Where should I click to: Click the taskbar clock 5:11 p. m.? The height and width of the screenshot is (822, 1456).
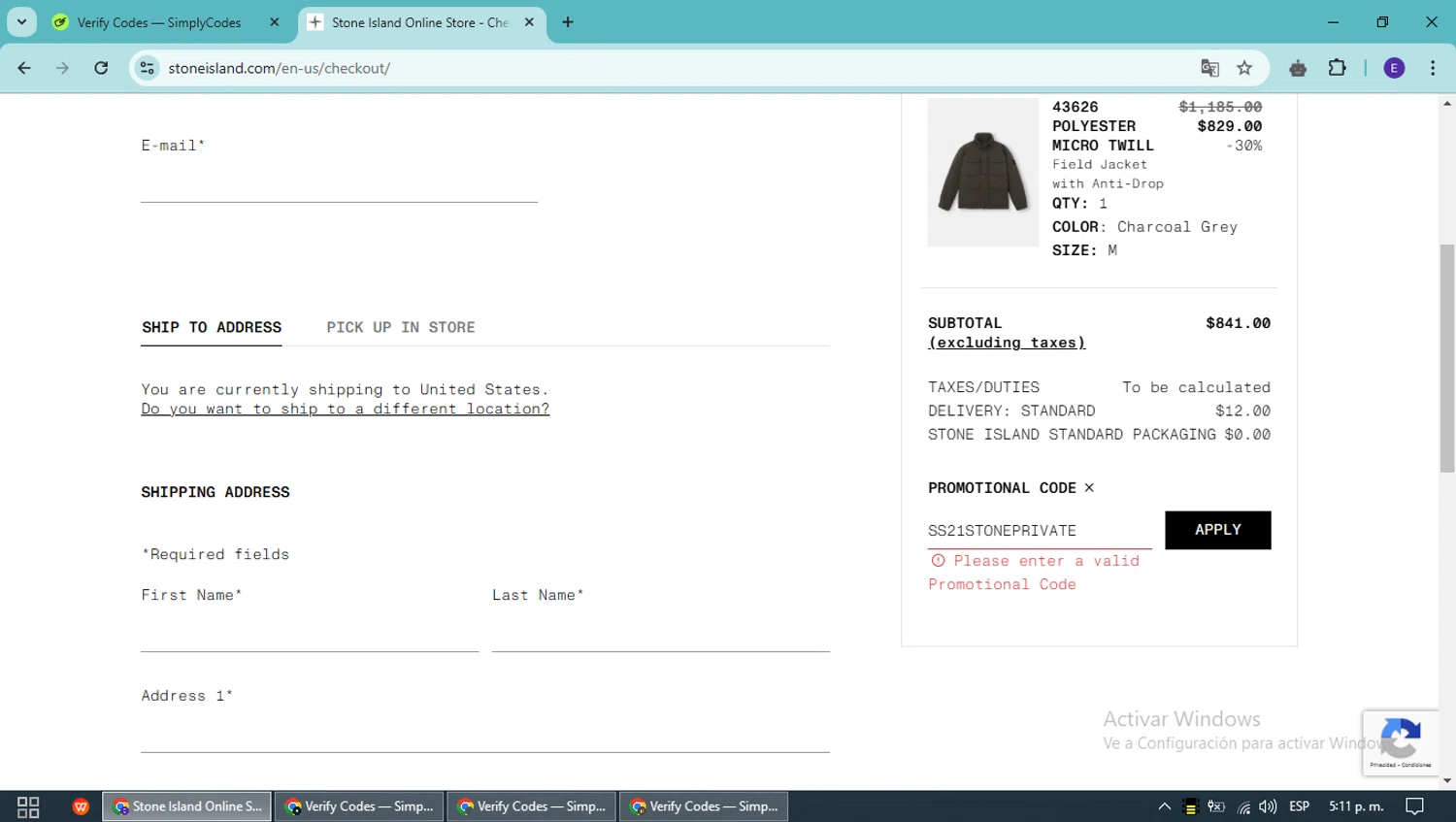point(1356,806)
